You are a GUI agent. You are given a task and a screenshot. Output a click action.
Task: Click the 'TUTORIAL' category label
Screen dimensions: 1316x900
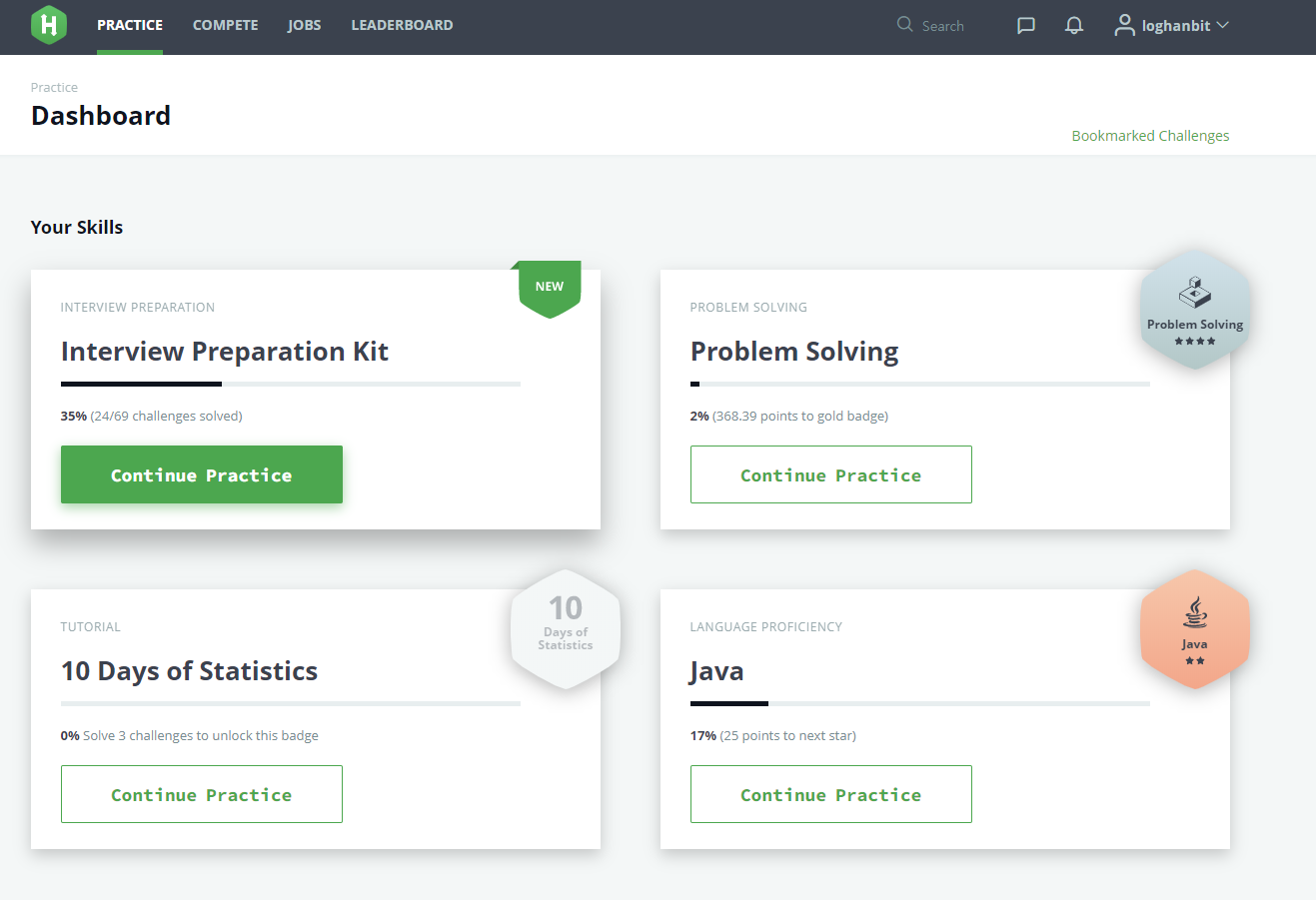click(x=91, y=626)
